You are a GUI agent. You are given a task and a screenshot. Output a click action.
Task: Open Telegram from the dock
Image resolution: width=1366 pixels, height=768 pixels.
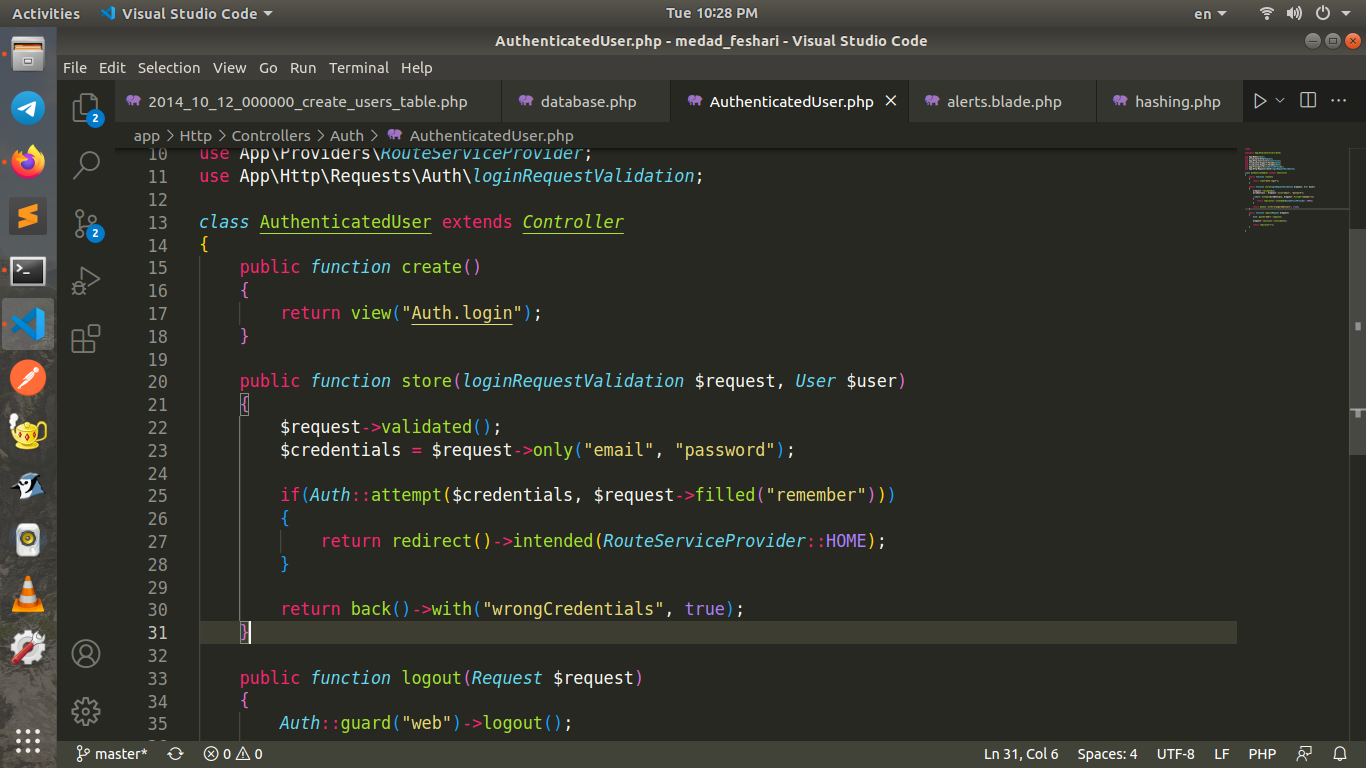coord(28,108)
